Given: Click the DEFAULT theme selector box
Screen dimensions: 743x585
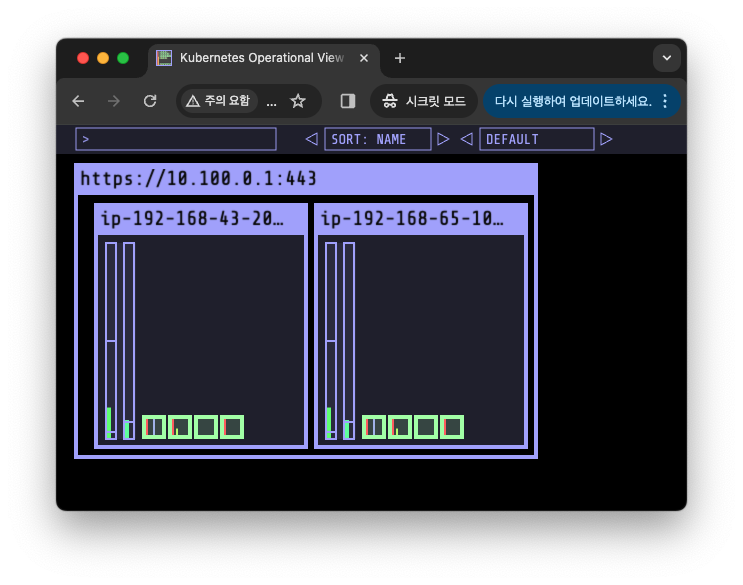Looking at the screenshot, I should click(537, 139).
